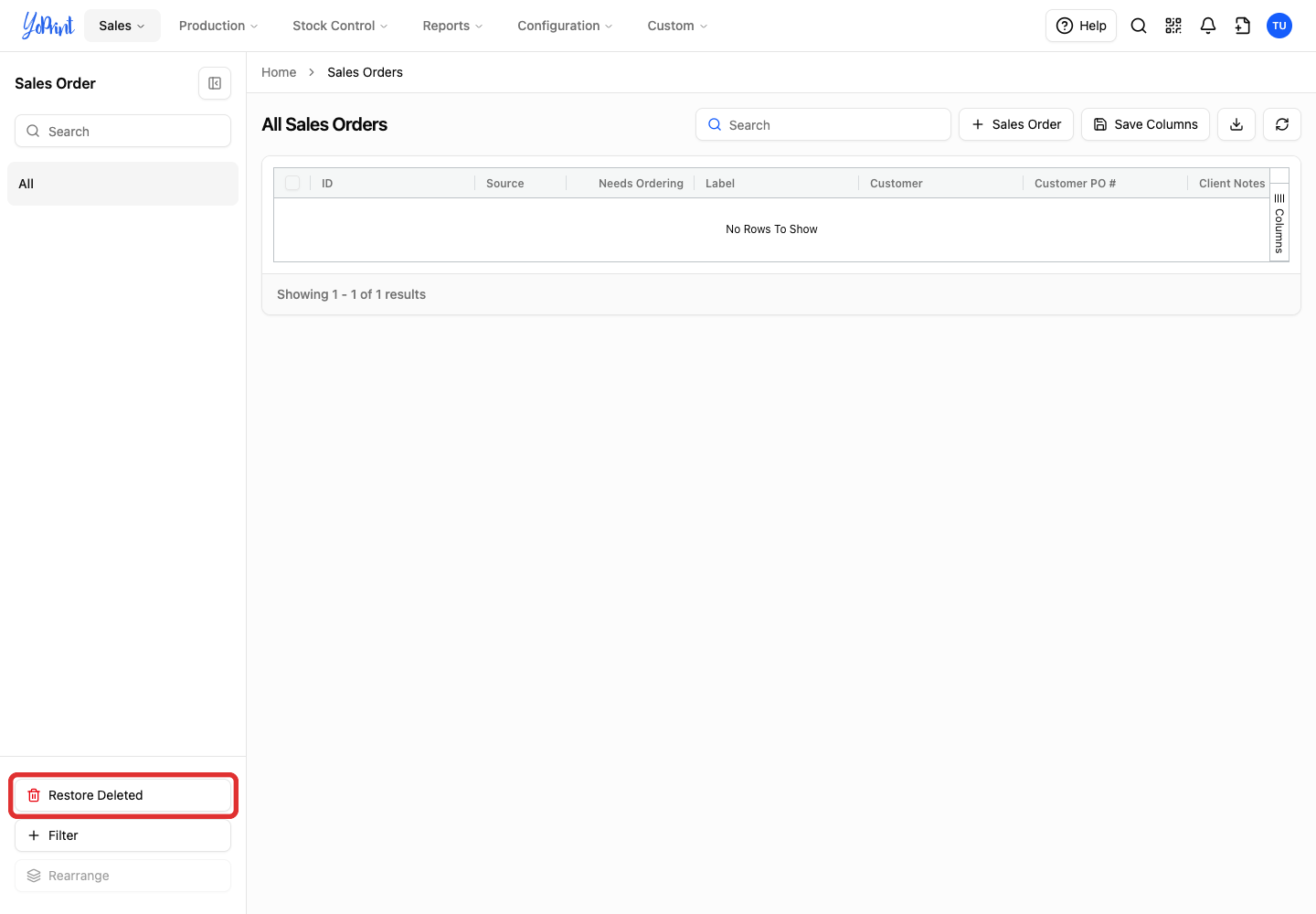Focus the All Sales Orders search box

click(x=823, y=124)
